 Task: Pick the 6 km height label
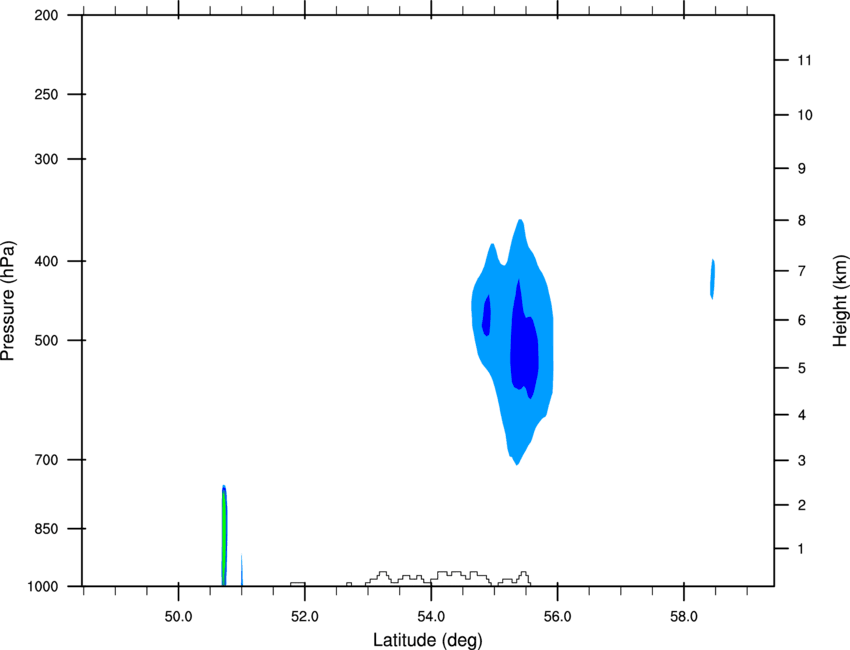(x=802, y=320)
